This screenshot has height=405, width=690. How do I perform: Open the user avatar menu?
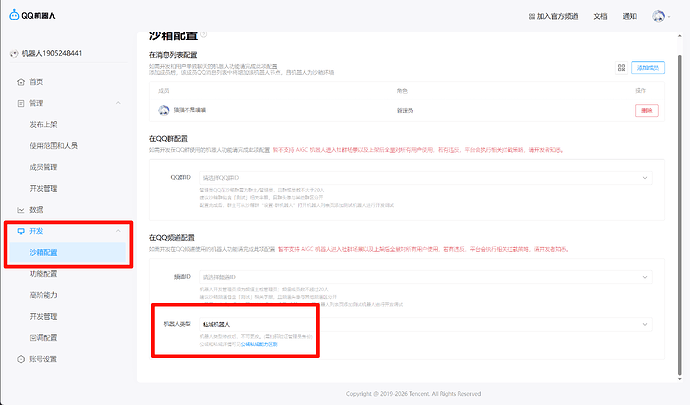(x=661, y=16)
